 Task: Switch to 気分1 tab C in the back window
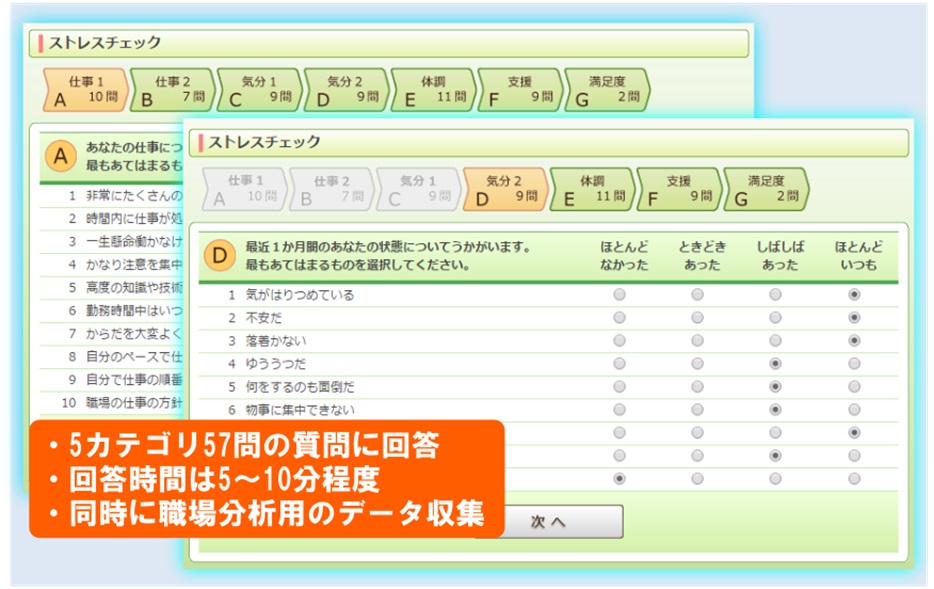point(260,90)
